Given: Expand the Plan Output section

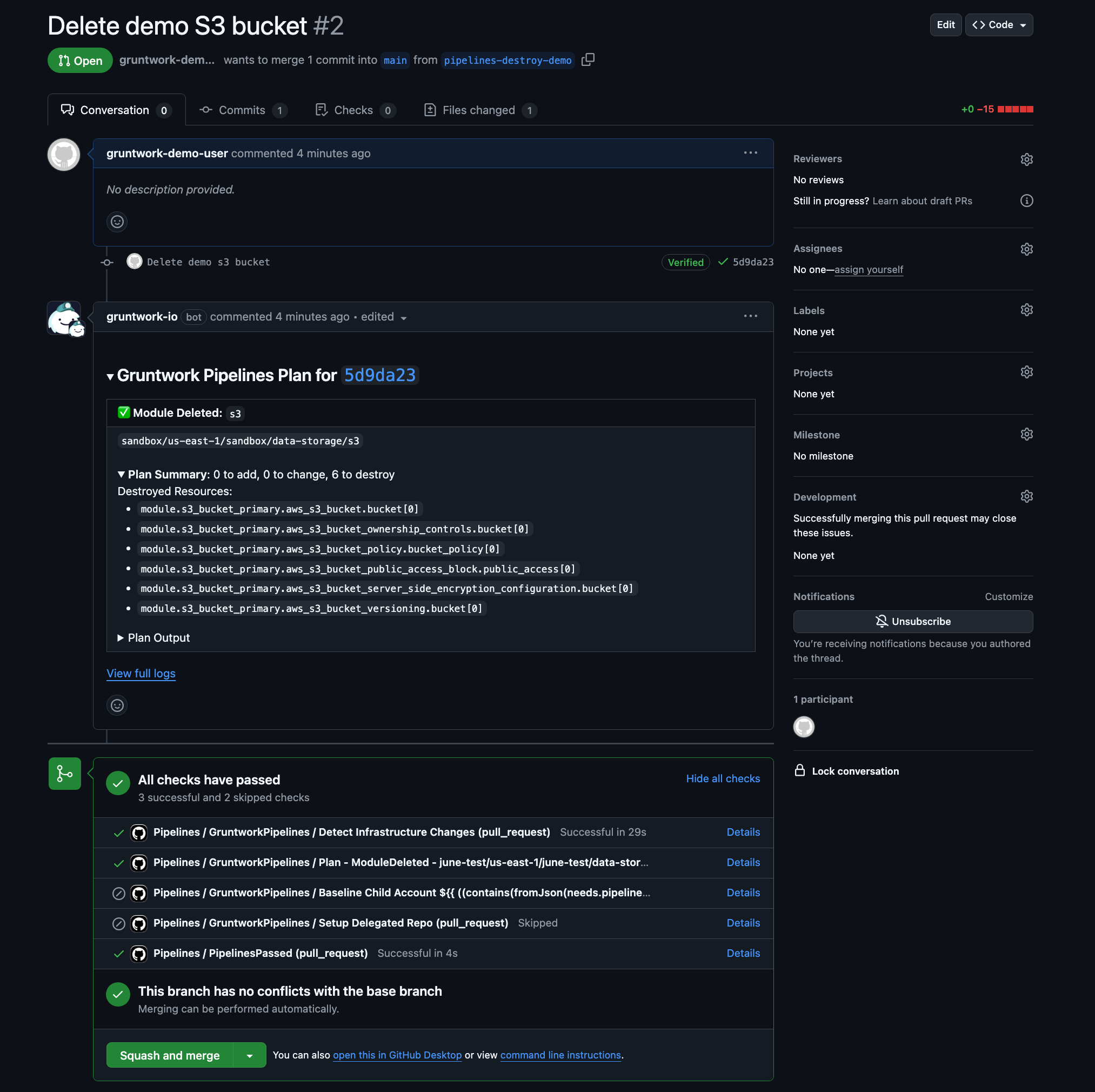Looking at the screenshot, I should click(153, 637).
